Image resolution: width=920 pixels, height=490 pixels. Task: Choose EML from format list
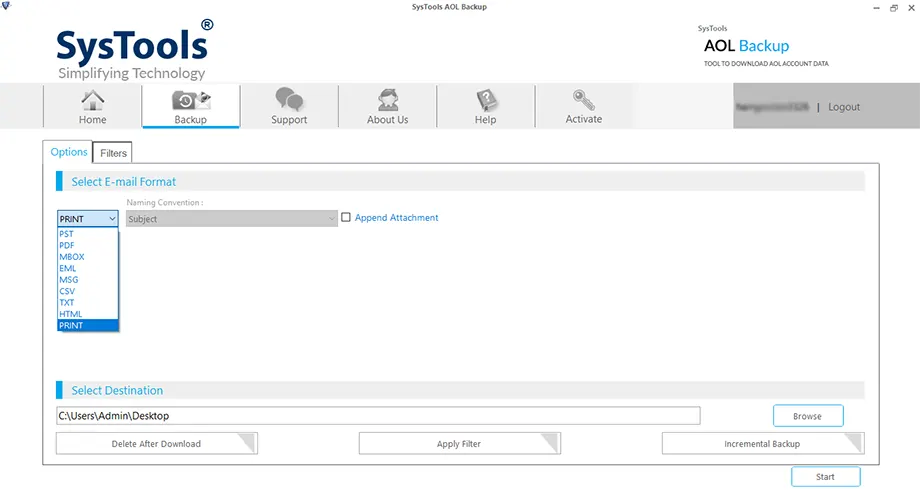pyautogui.click(x=88, y=268)
